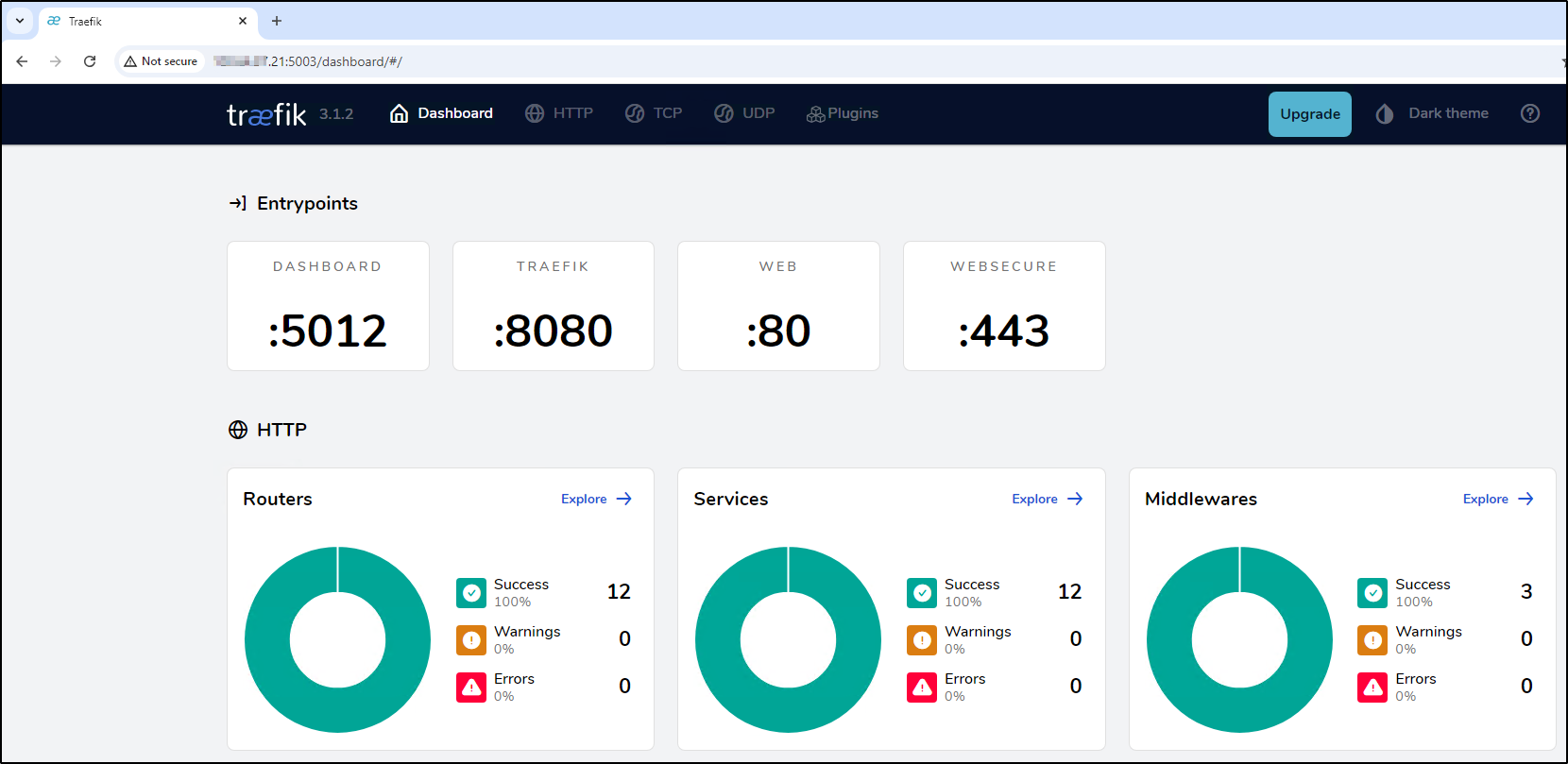
Task: Reload the page with browser refresh icon
Action: point(90,61)
